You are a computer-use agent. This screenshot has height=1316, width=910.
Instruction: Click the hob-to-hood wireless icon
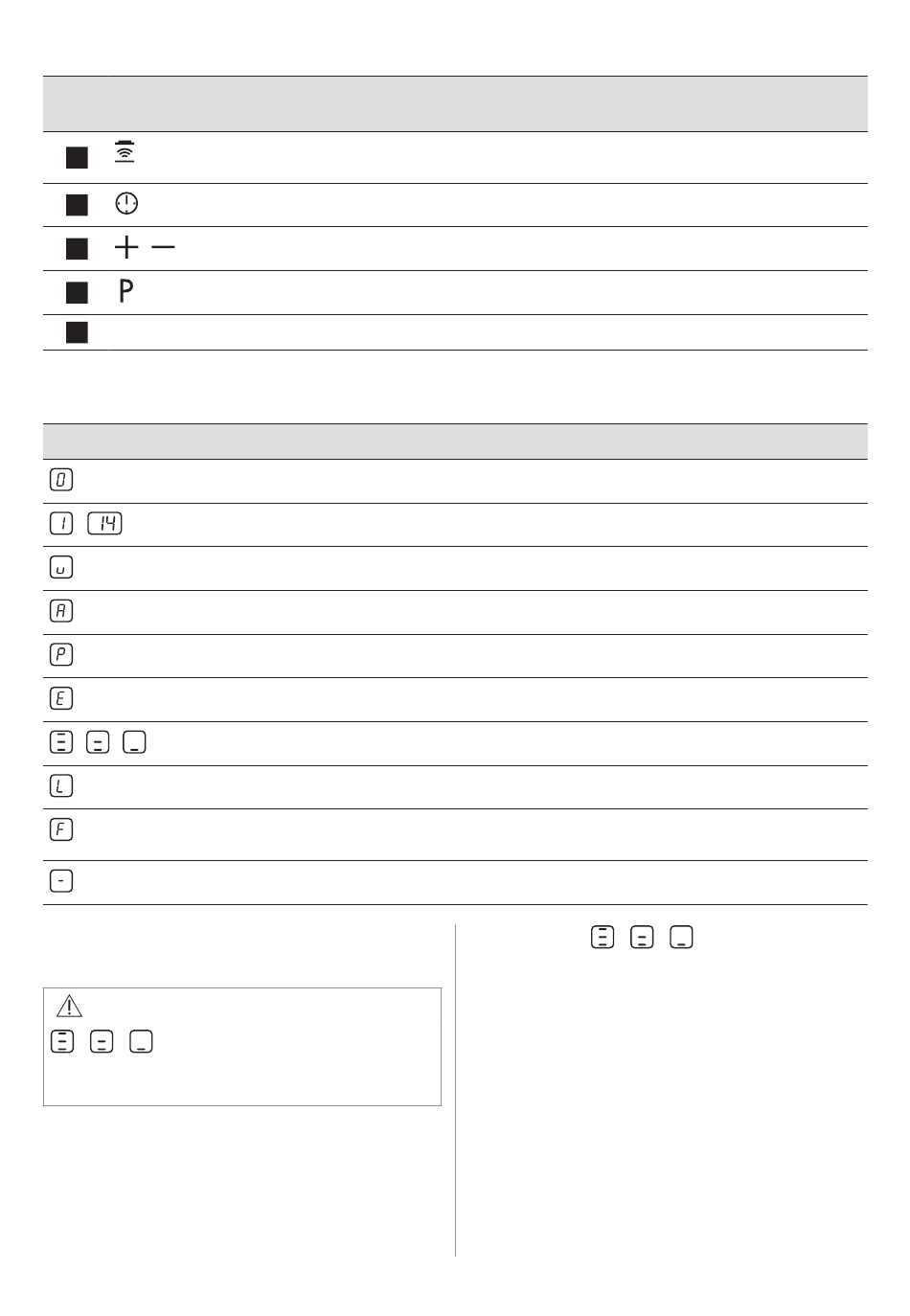(x=125, y=151)
